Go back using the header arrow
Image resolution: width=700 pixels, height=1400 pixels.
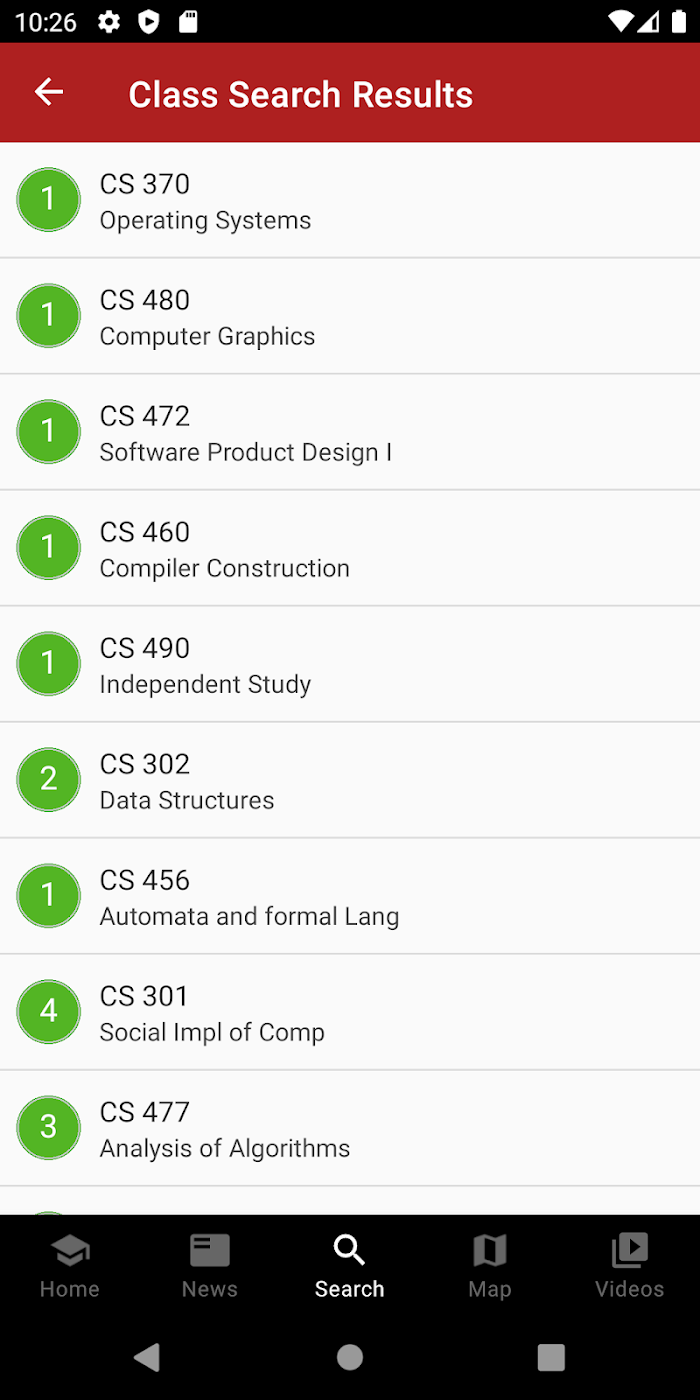[49, 93]
